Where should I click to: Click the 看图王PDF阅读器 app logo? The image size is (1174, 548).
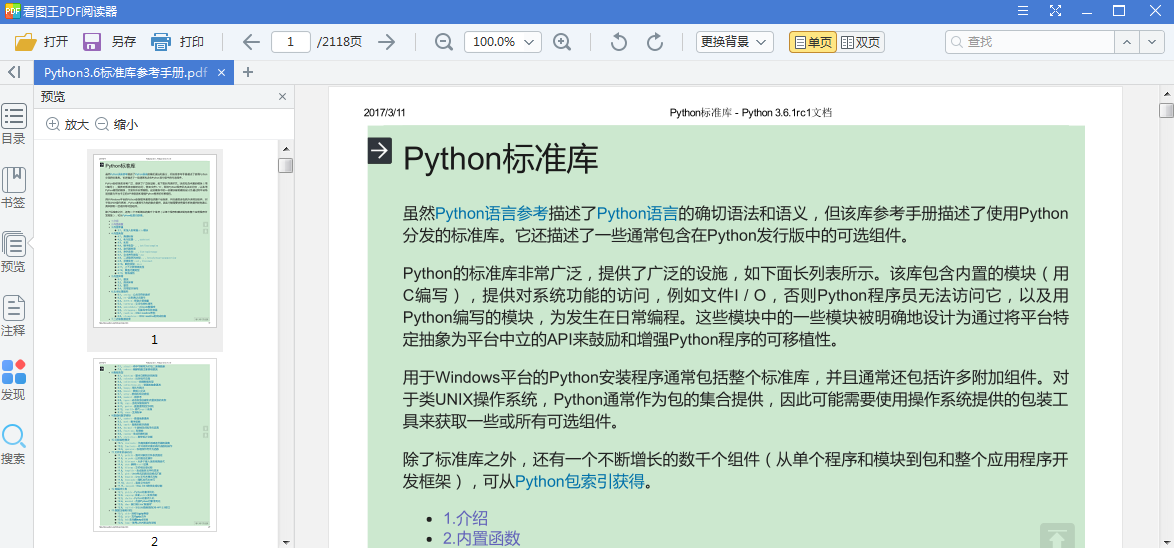pyautogui.click(x=12, y=10)
